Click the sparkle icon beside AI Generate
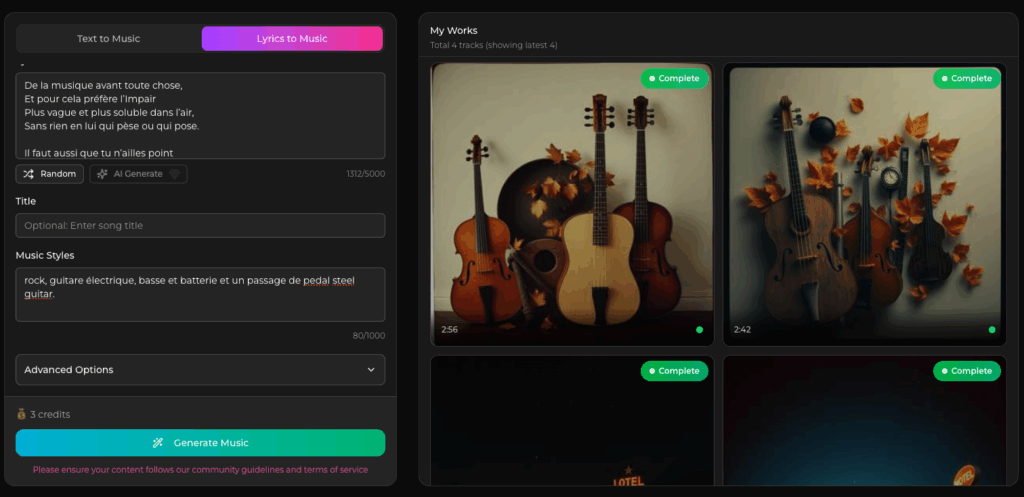 tap(102, 174)
